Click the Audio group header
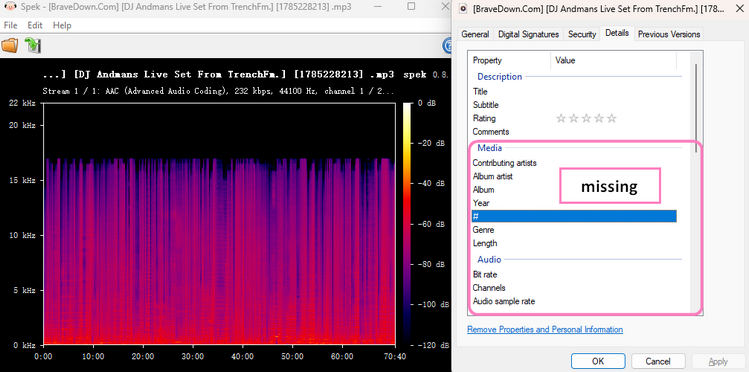Viewport: 749px width, 372px height. [489, 259]
